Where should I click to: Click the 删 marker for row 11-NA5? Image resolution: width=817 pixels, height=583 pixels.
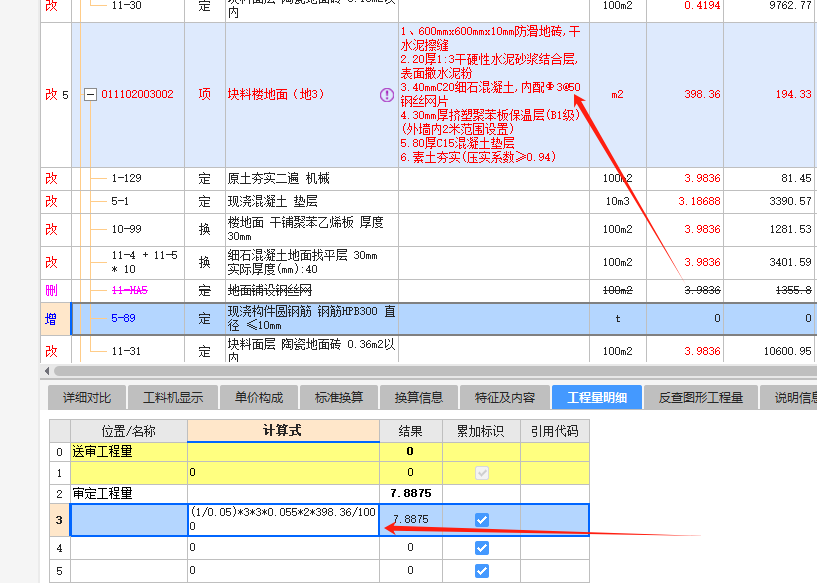point(51,290)
